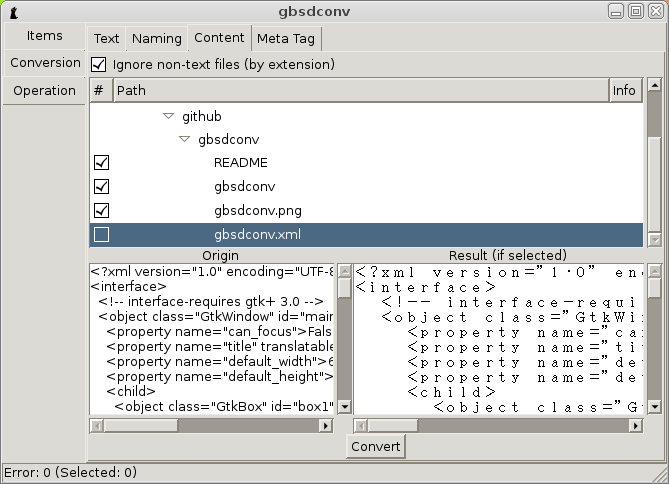Viewport: 669px width, 484px height.
Task: Collapse the gbsdconv tree folder
Action: (x=184, y=139)
